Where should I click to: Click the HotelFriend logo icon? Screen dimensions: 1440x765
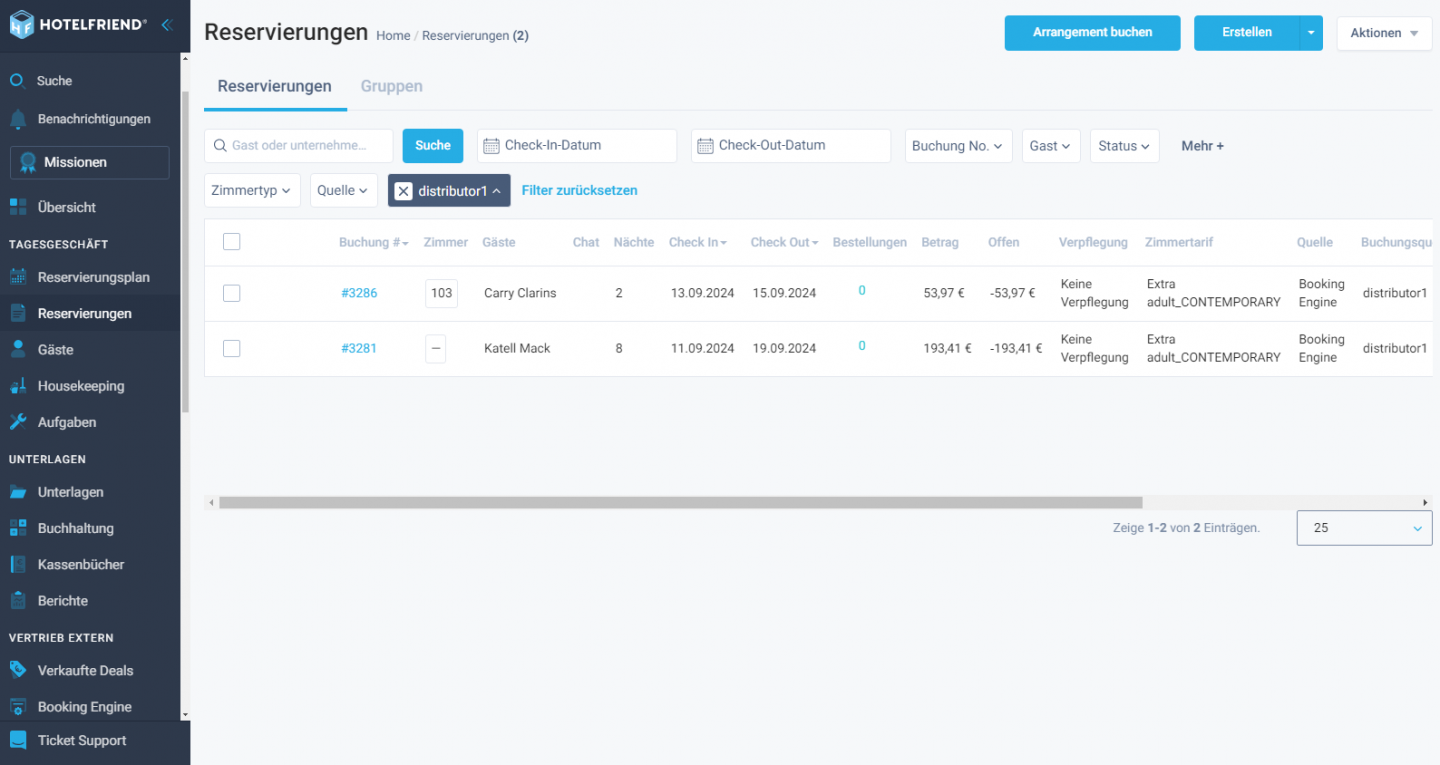click(x=21, y=24)
